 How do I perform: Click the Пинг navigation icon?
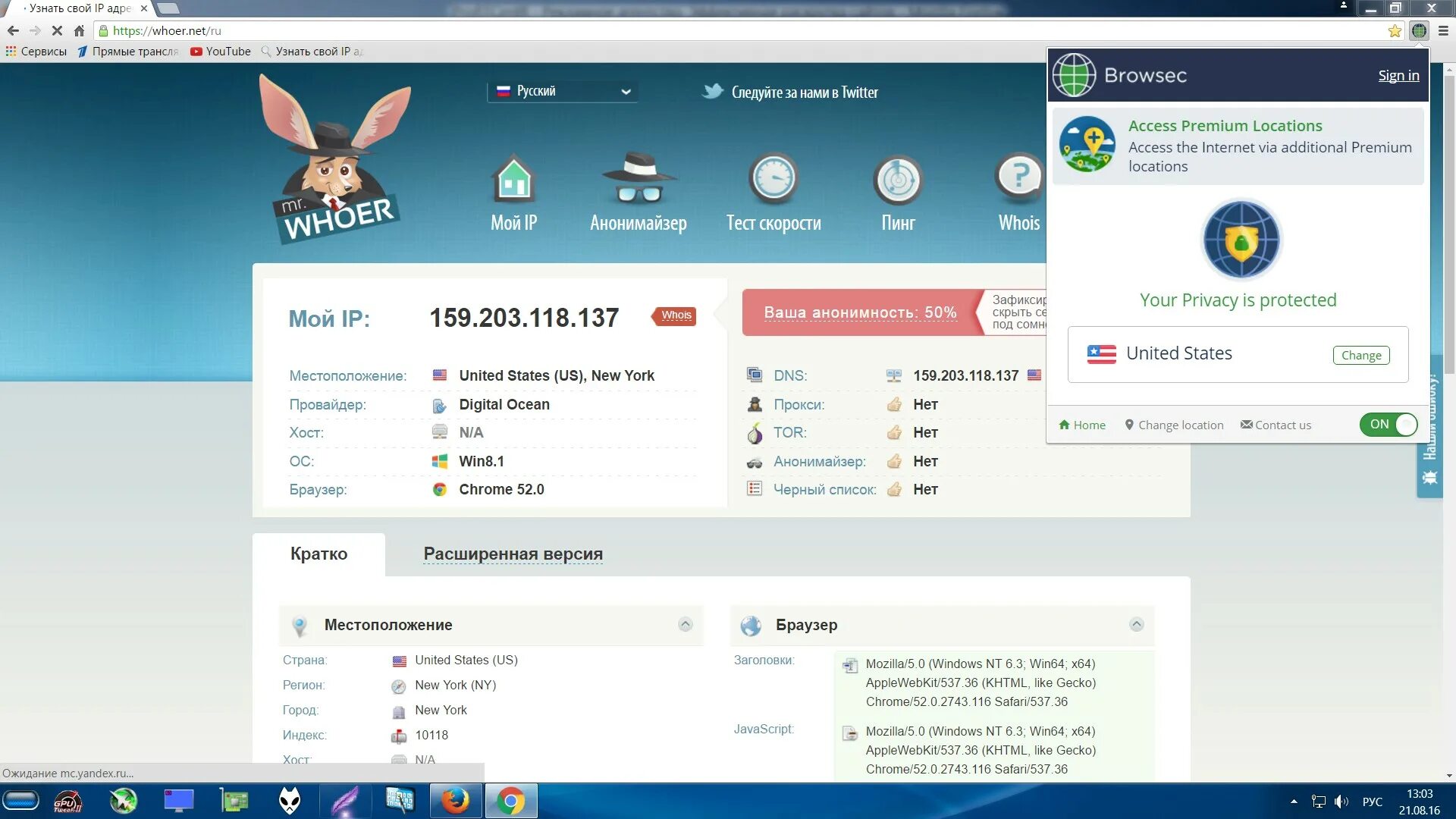click(x=899, y=193)
